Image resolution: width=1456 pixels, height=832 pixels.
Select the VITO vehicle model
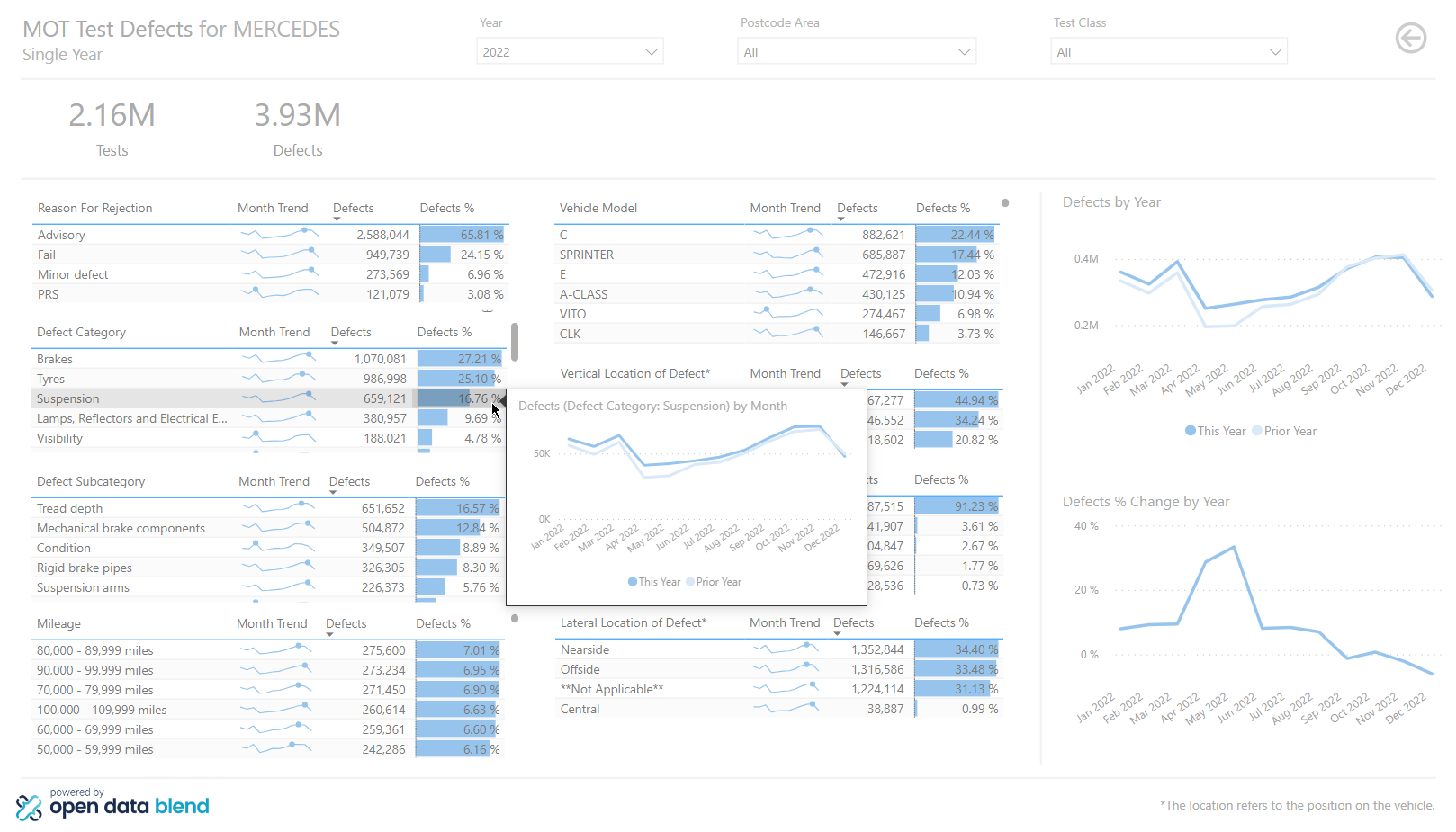click(x=777, y=314)
